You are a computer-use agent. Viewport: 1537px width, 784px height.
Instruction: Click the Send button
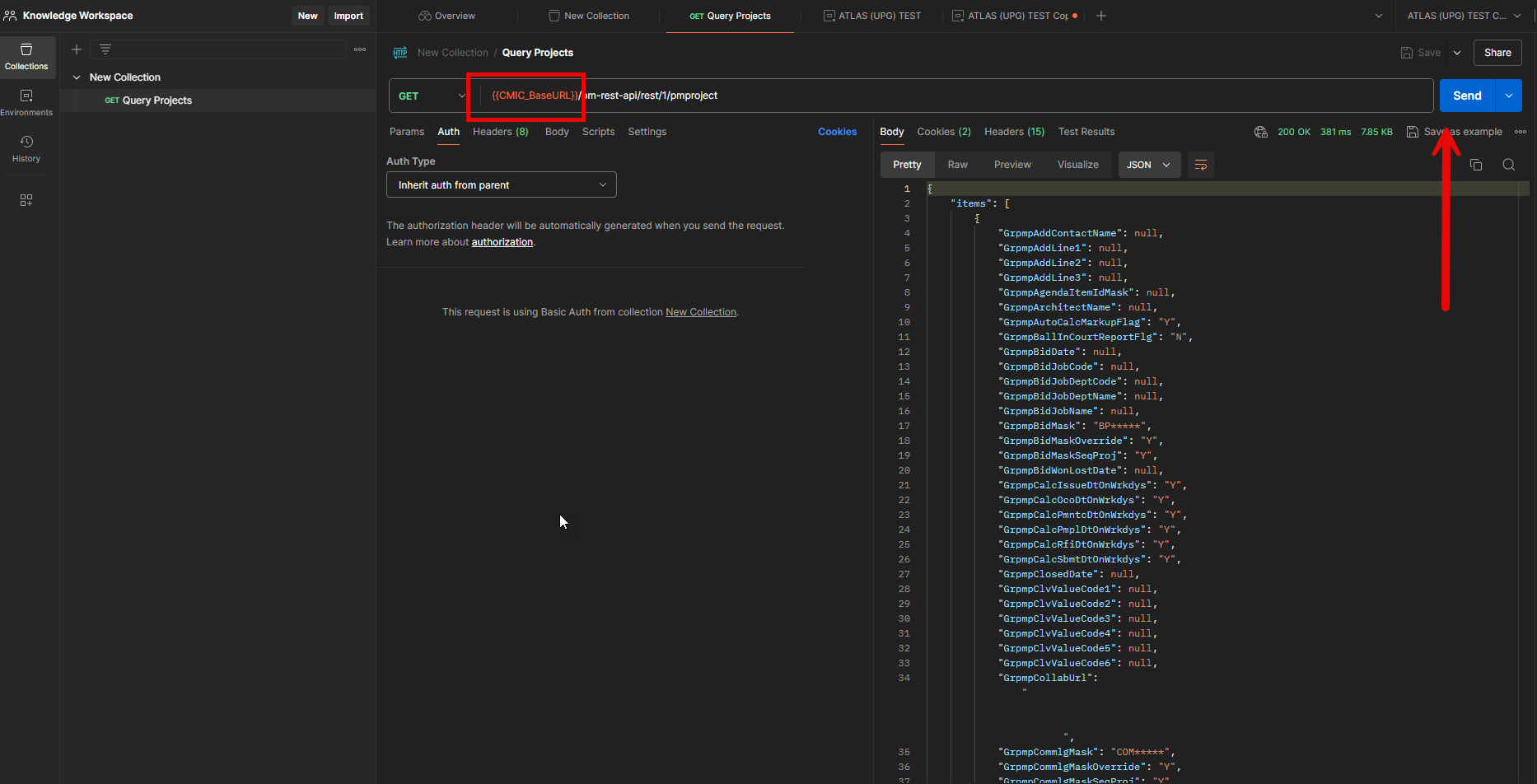(x=1467, y=96)
